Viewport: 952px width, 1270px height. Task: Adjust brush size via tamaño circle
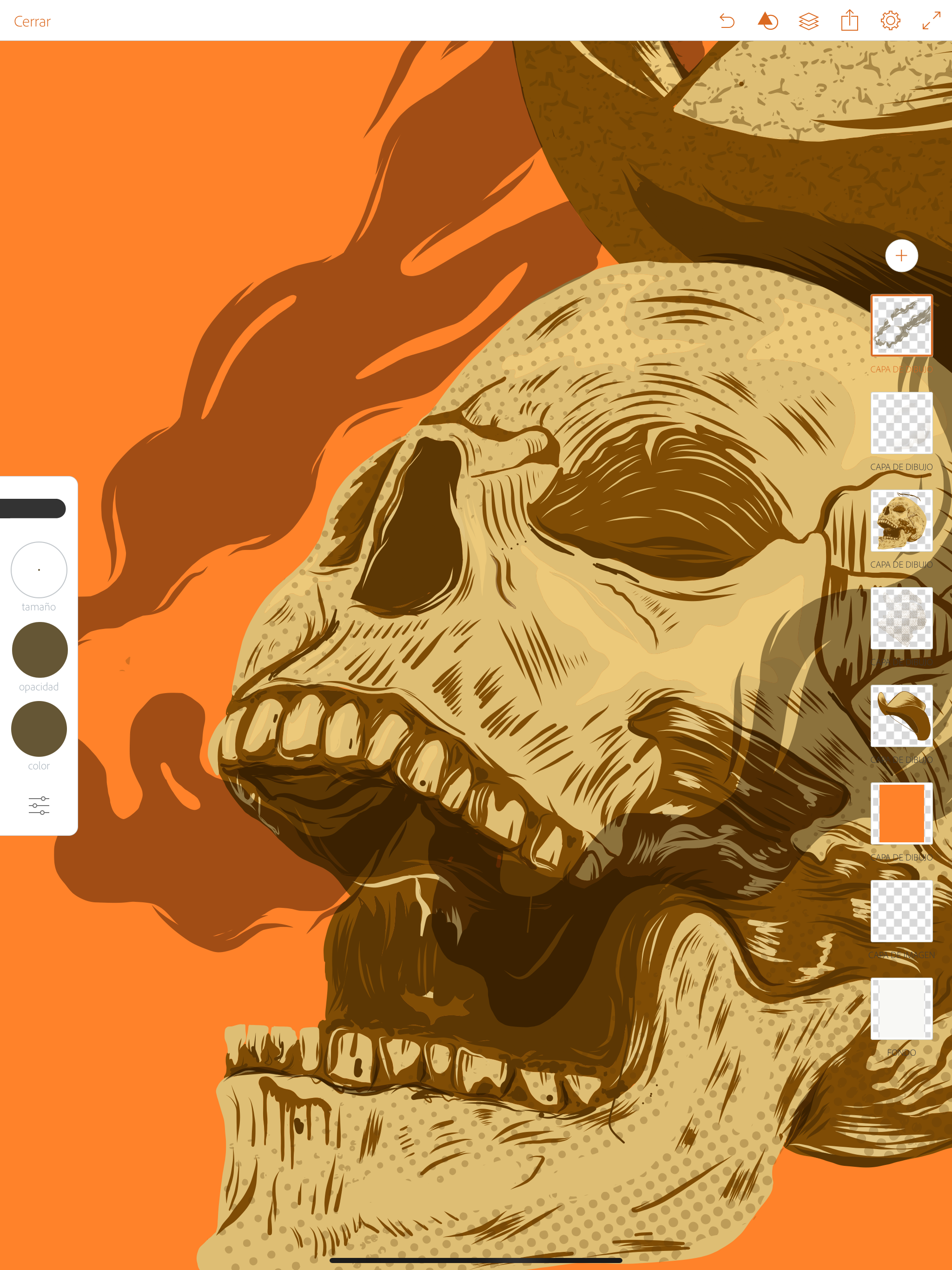point(39,569)
